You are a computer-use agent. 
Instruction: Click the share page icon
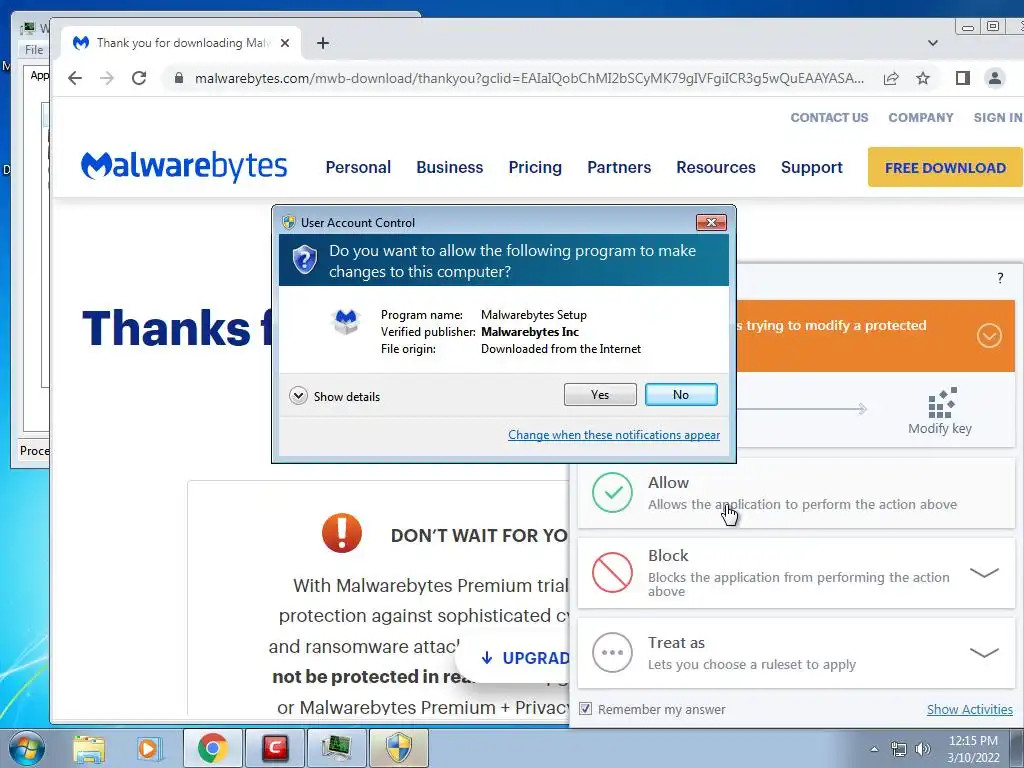891,78
